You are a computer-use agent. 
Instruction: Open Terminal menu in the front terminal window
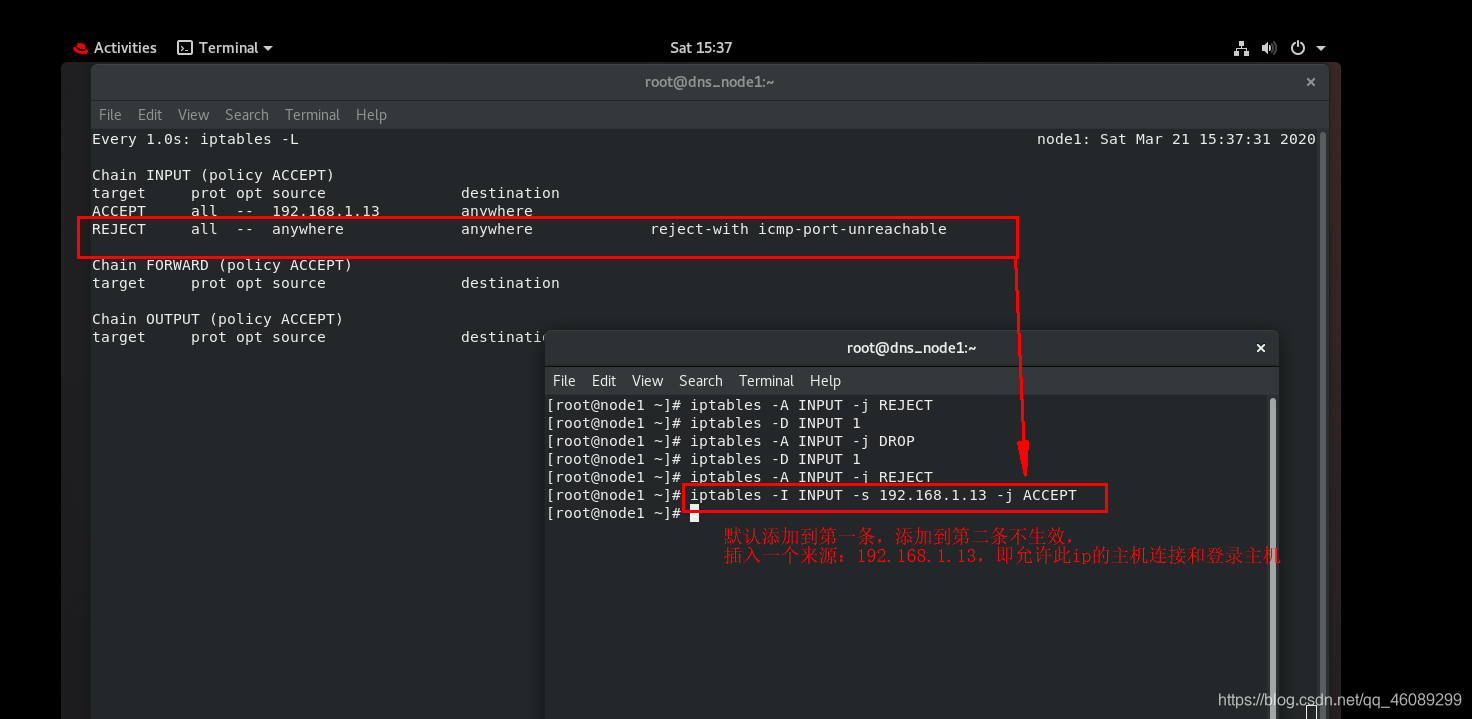[x=766, y=381]
